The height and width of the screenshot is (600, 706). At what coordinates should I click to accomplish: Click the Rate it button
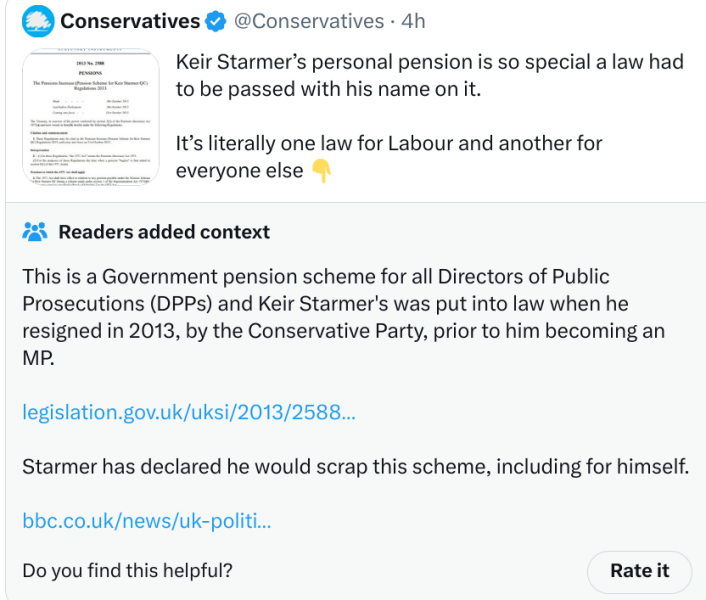639,571
